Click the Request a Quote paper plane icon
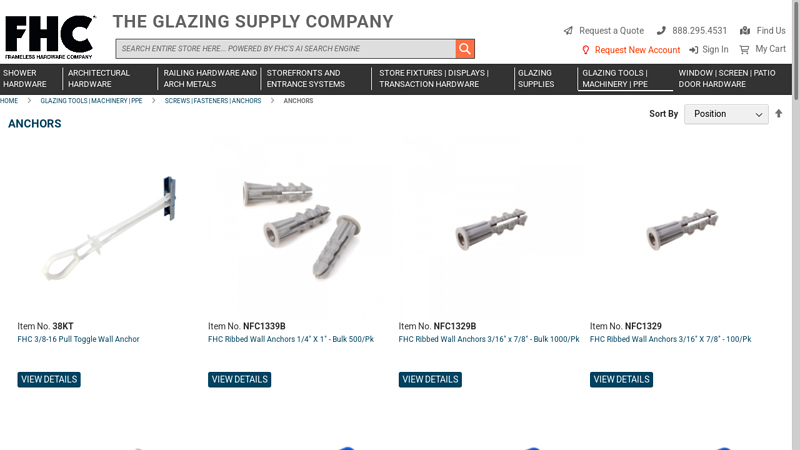This screenshot has width=800, height=450. (x=568, y=31)
